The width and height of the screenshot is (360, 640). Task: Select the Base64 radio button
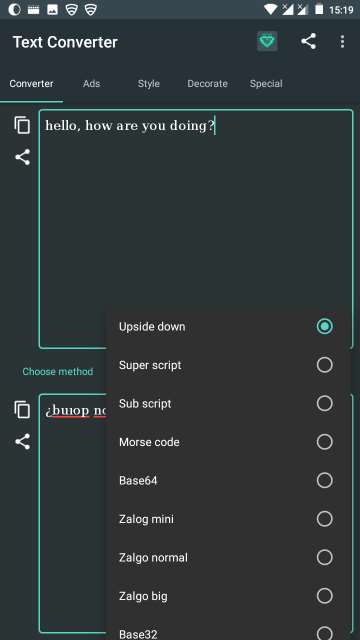tap(324, 480)
